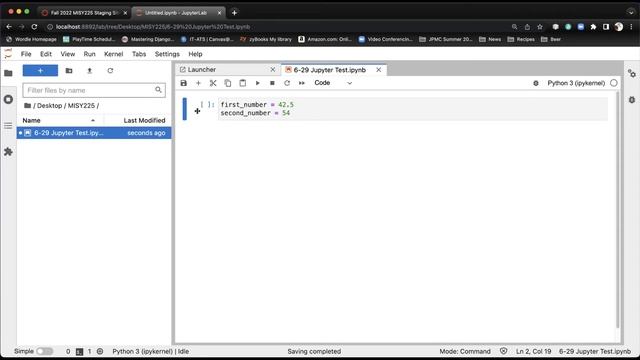
Task: Create a new folder in file browser
Action: click(x=69, y=71)
